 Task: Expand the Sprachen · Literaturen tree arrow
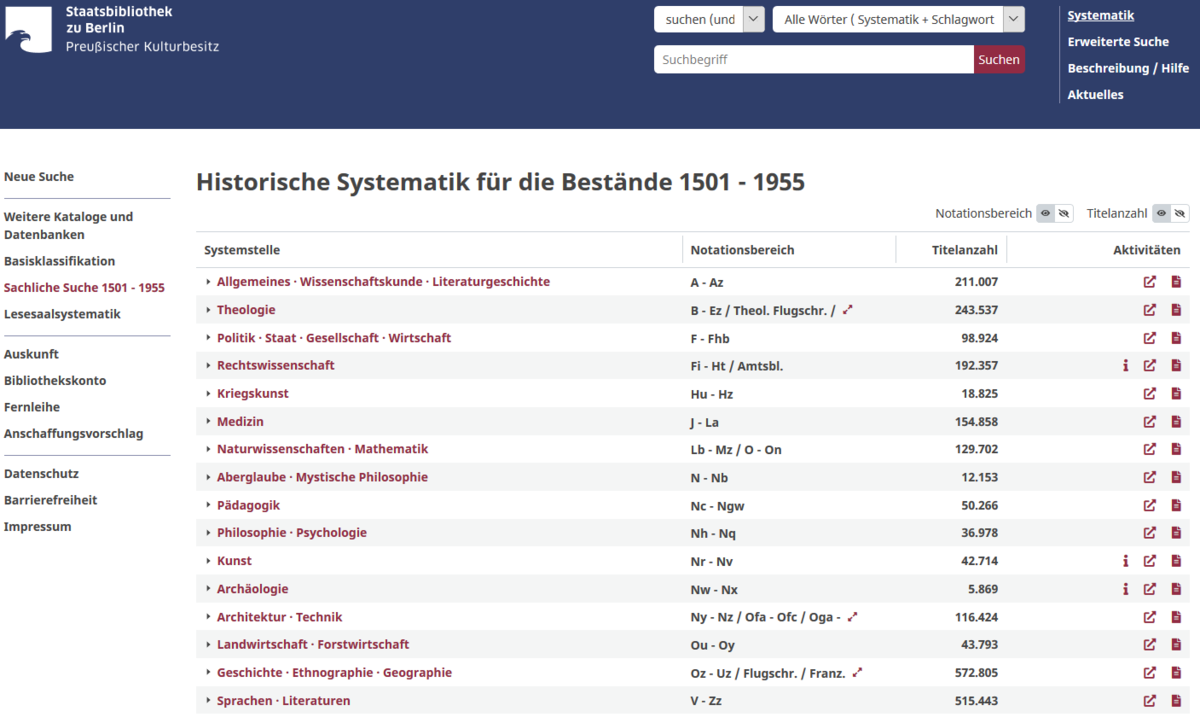(208, 701)
